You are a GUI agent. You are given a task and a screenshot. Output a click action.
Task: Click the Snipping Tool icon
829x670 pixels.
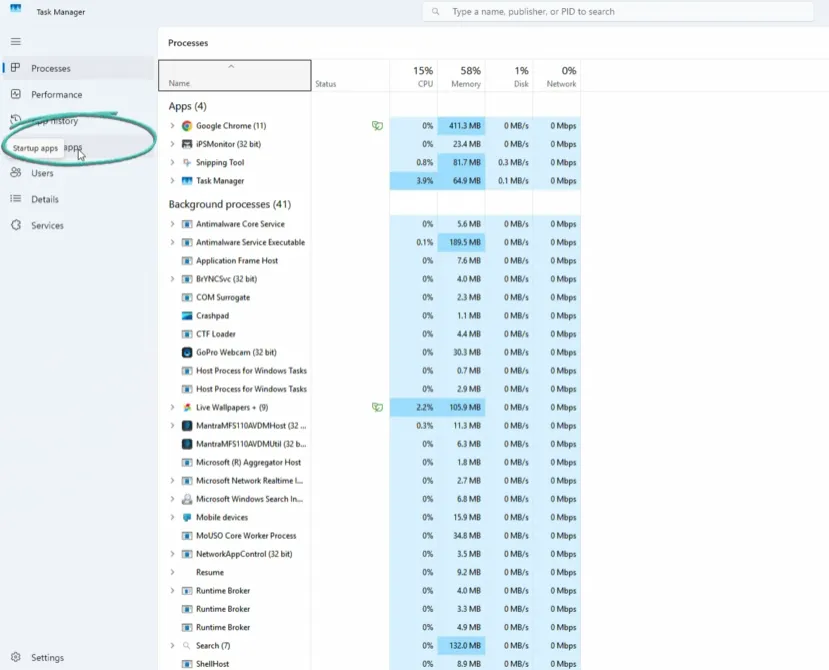pyautogui.click(x=187, y=162)
